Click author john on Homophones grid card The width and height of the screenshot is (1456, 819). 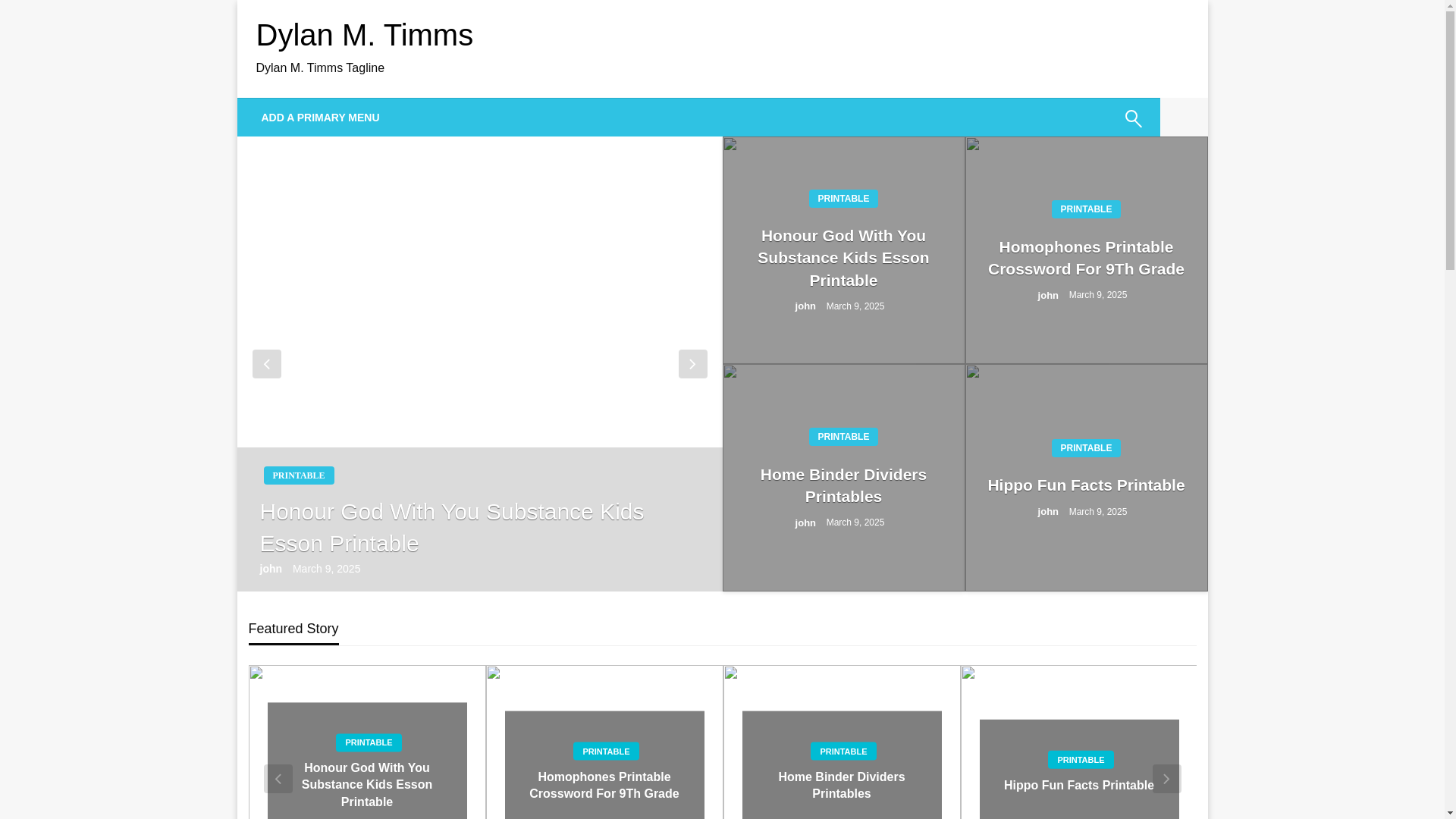1048,295
